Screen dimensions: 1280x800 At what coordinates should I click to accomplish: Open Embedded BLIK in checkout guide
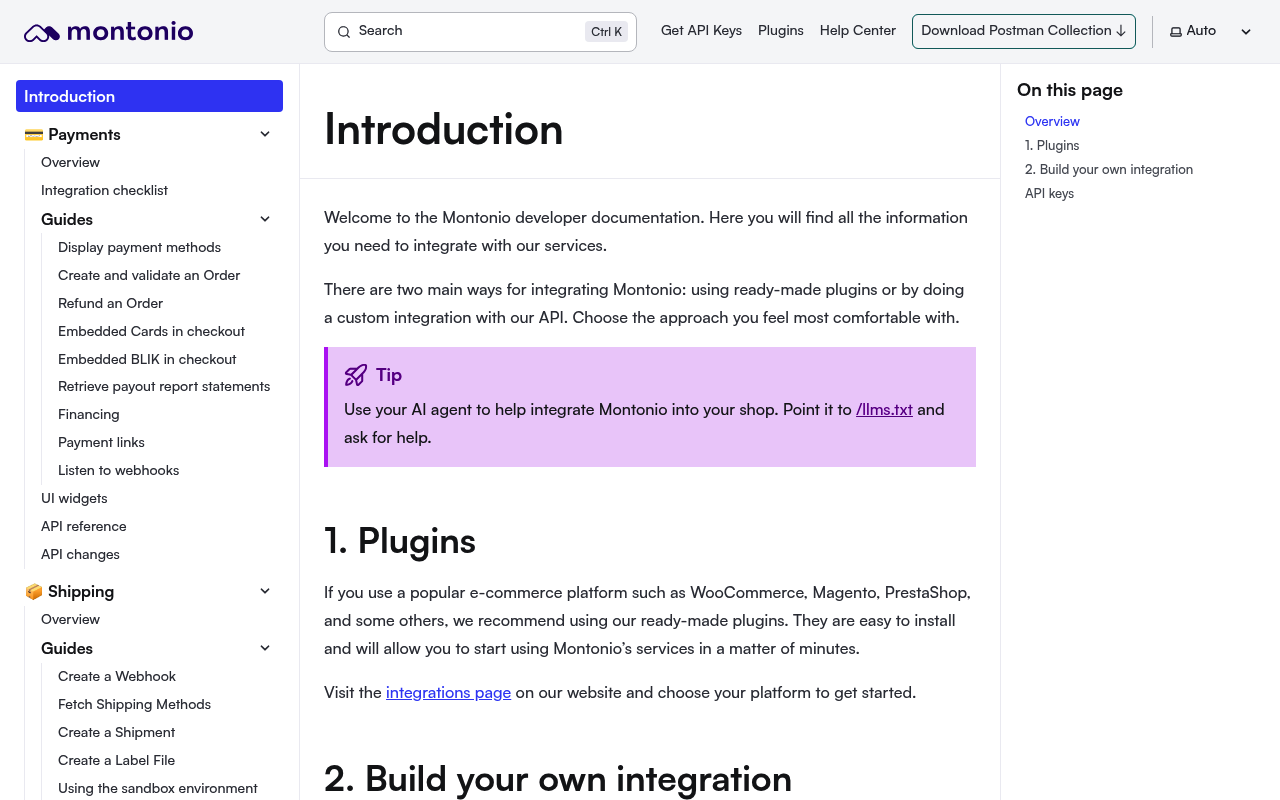click(147, 359)
